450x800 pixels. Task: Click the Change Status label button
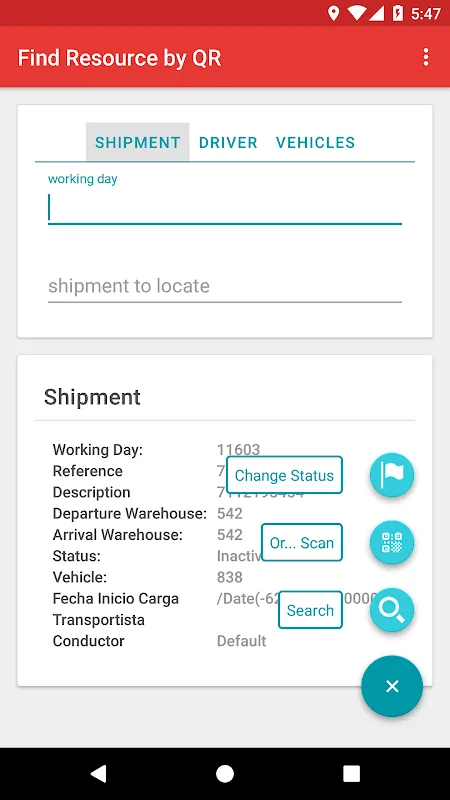[x=284, y=475]
